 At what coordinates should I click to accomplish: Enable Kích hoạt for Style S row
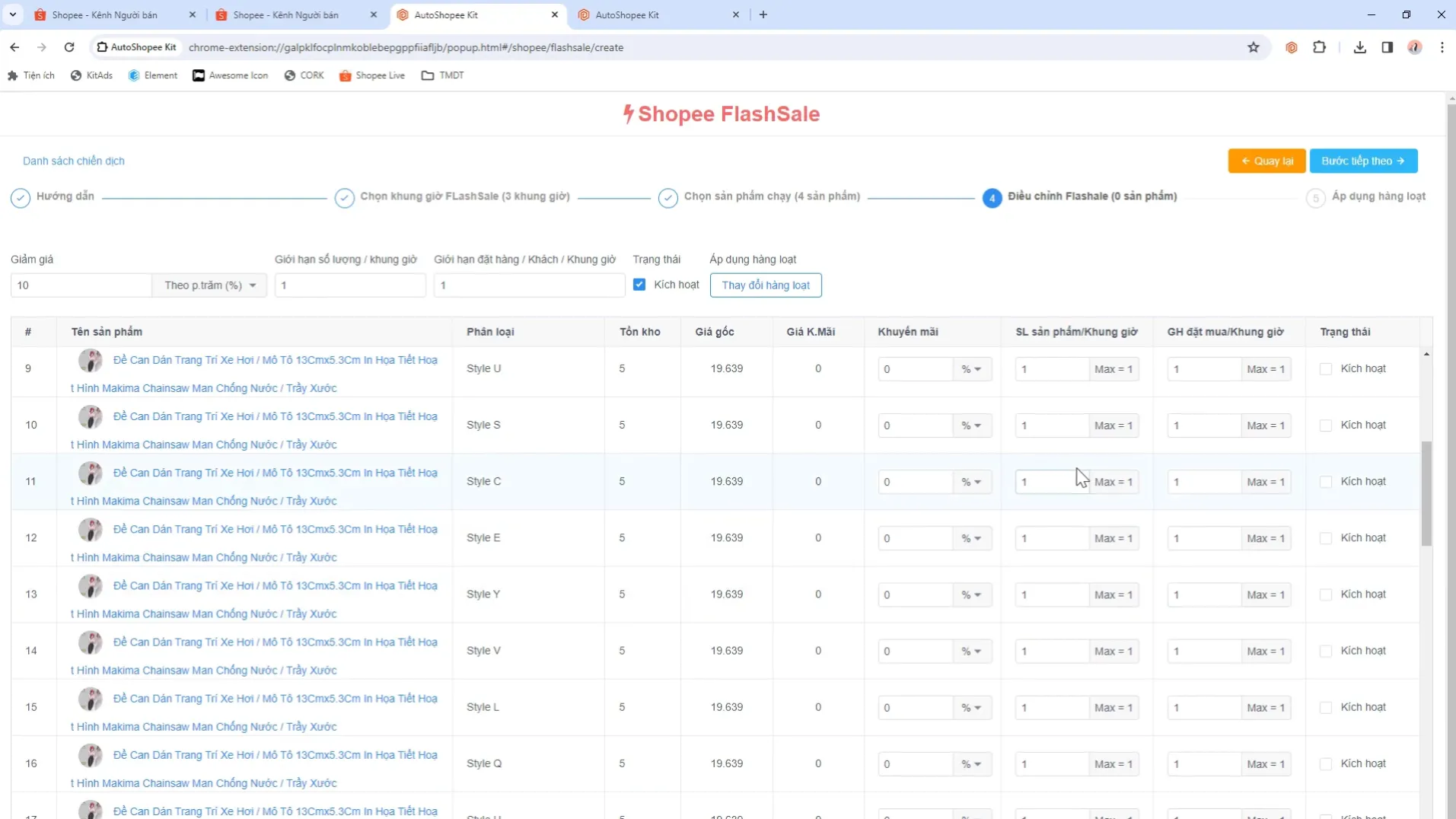coord(1326,425)
